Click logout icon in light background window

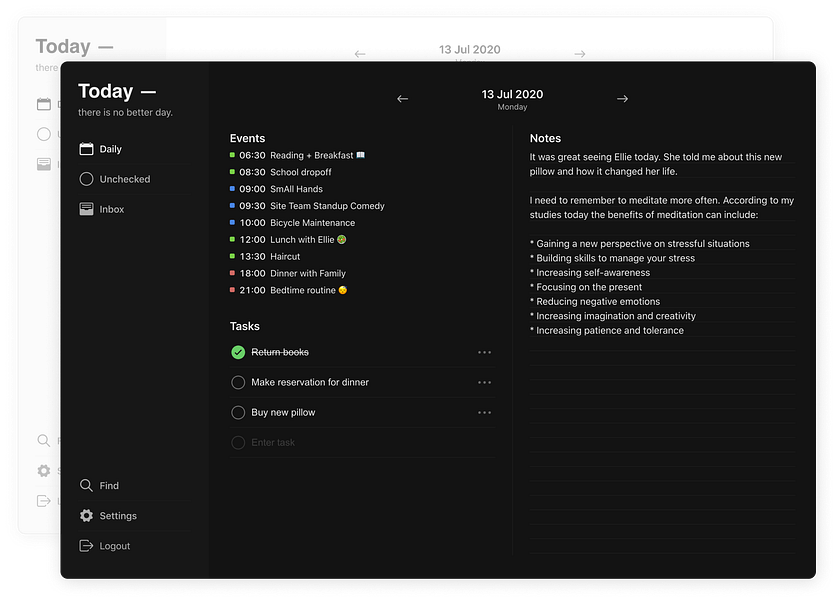(x=44, y=501)
